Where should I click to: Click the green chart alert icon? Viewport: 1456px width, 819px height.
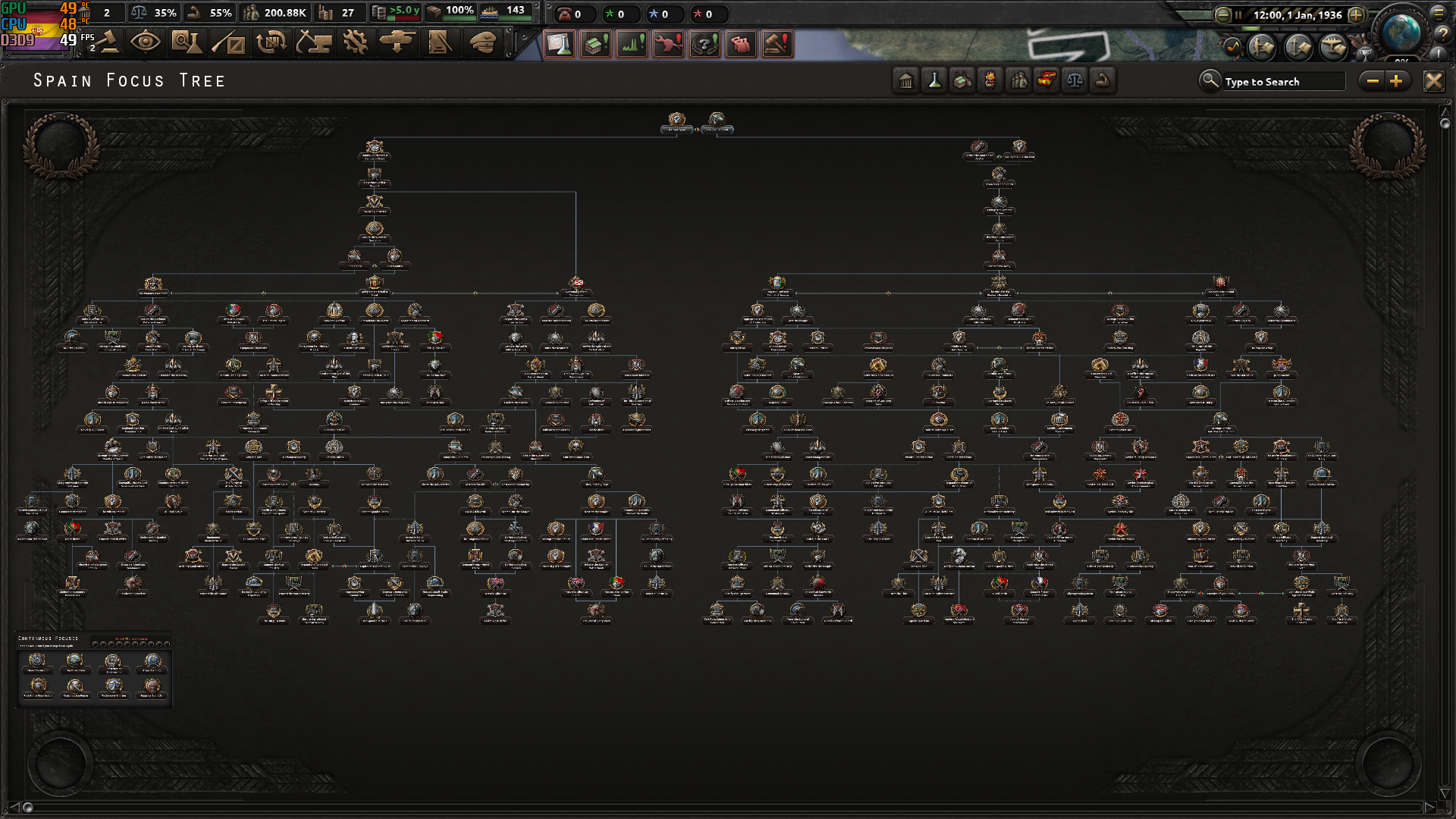[632, 44]
